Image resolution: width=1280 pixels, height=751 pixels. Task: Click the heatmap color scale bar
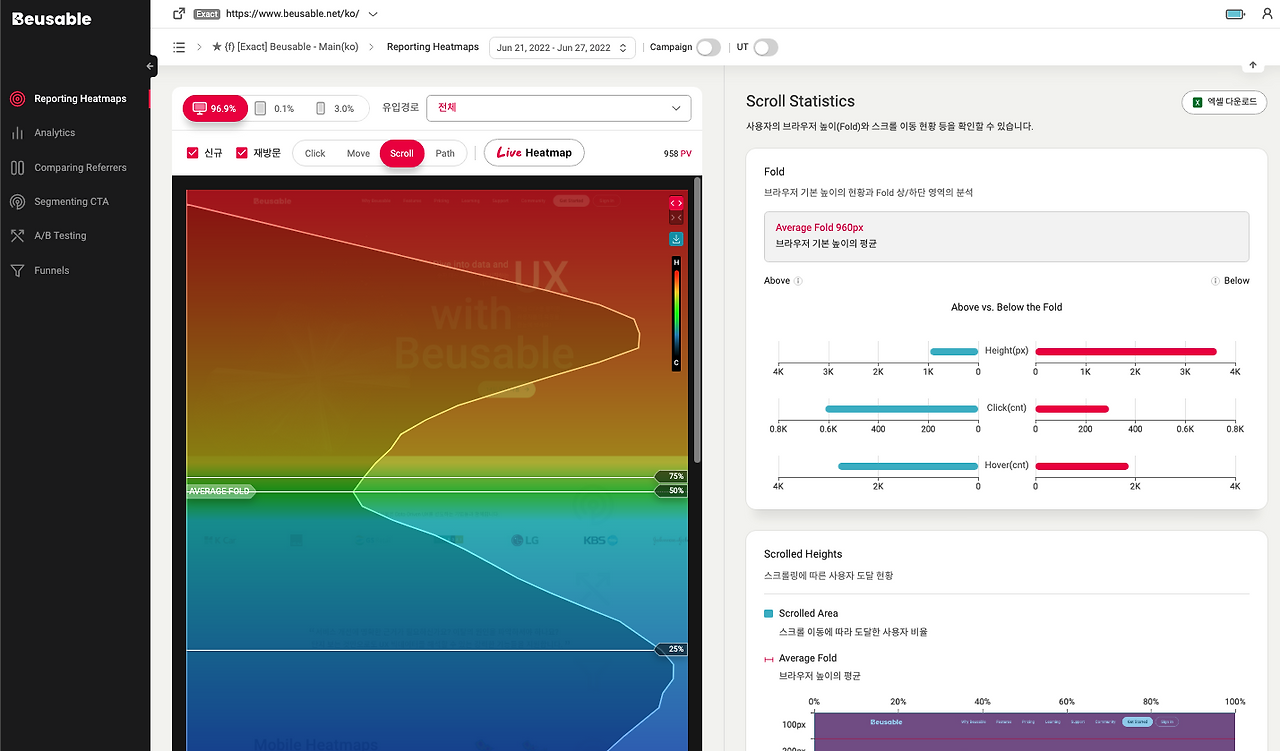click(x=677, y=312)
